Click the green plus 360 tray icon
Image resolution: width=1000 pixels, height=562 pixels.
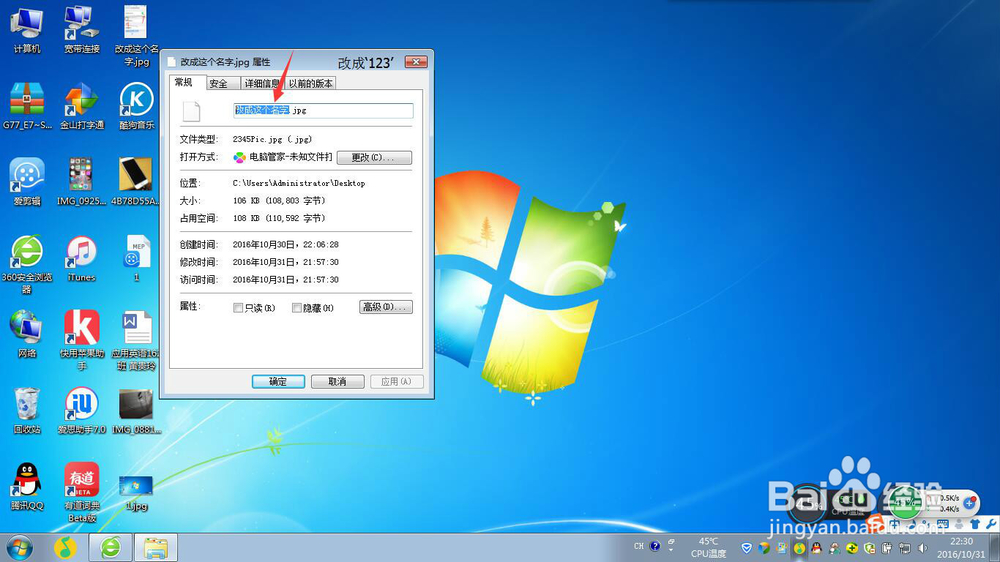point(851,548)
